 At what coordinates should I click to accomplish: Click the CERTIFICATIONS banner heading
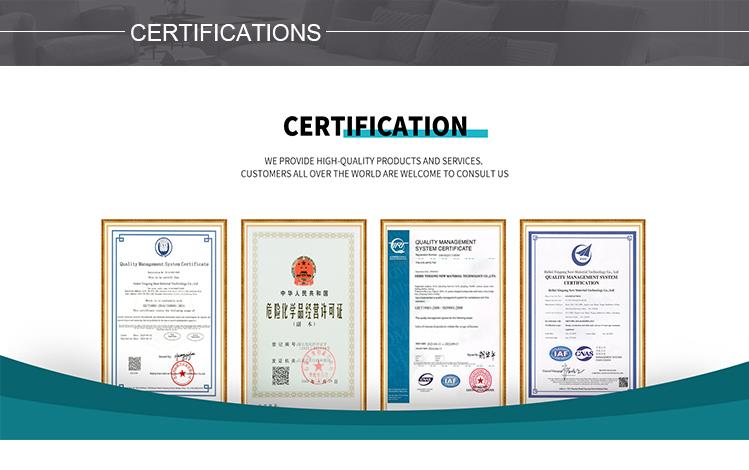tap(225, 32)
